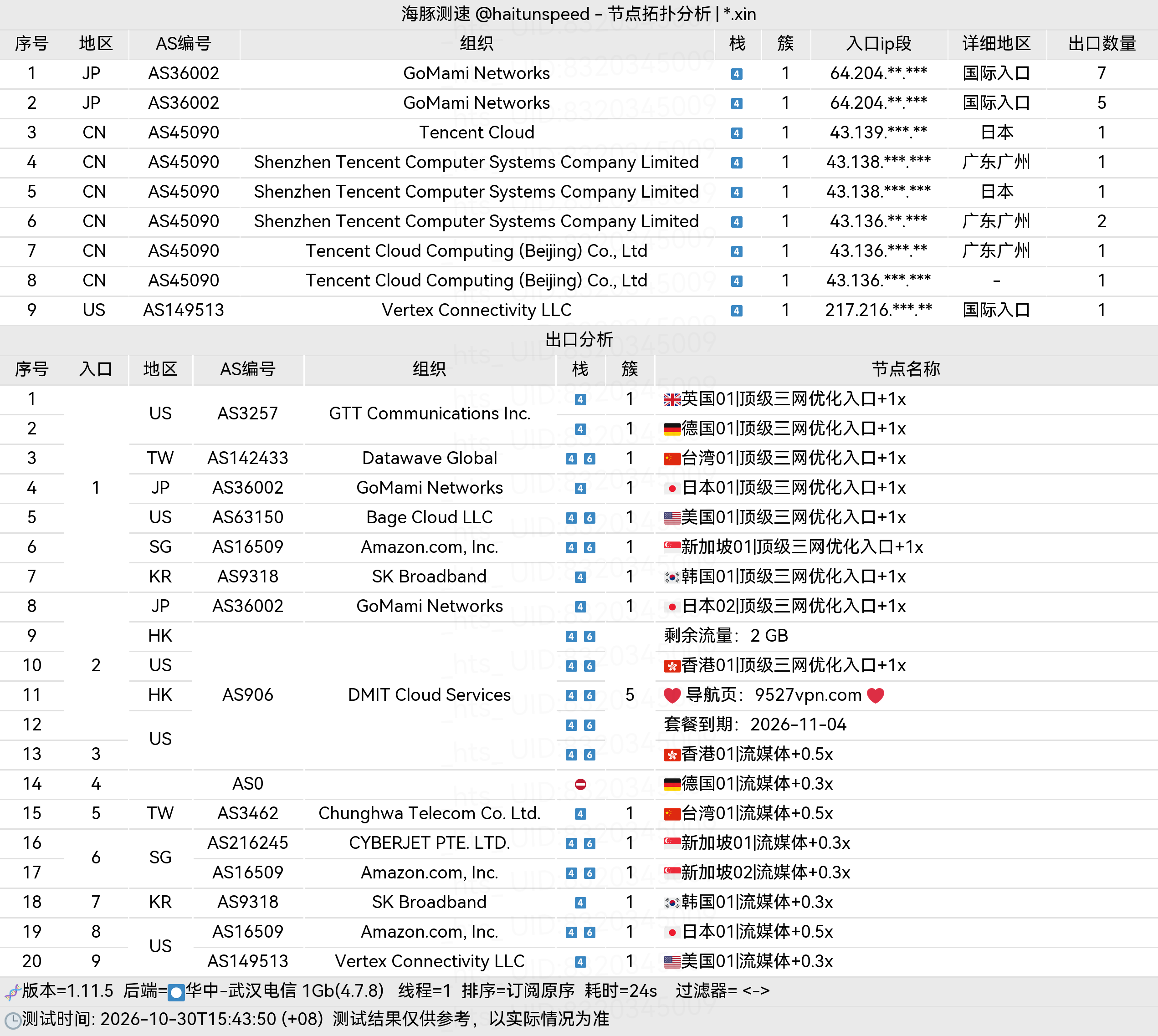Select the DMIT Cloud Services cell
1158x1036 pixels.
tap(429, 695)
